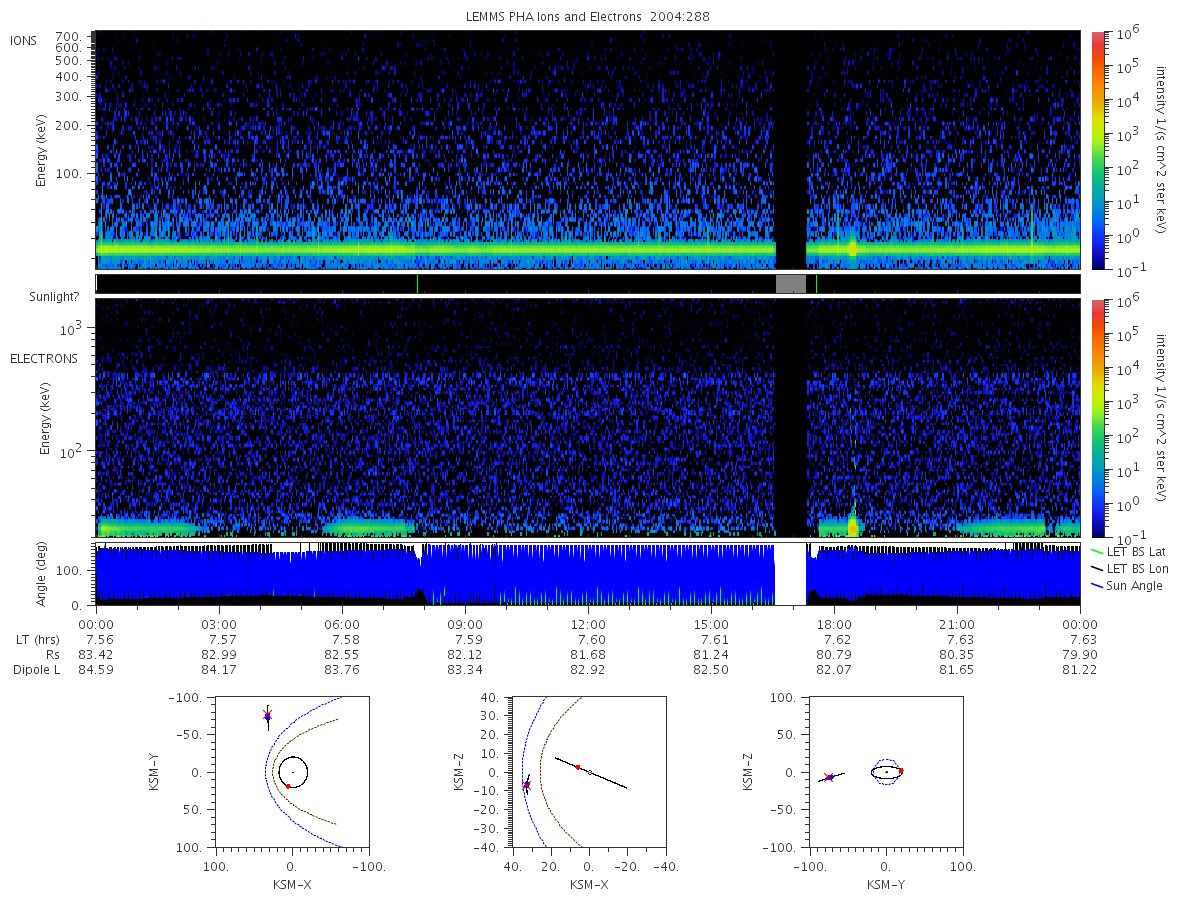Click the ion spectrogram data gap near 17:00
Viewport: 1200px width, 900px height.
(791, 150)
